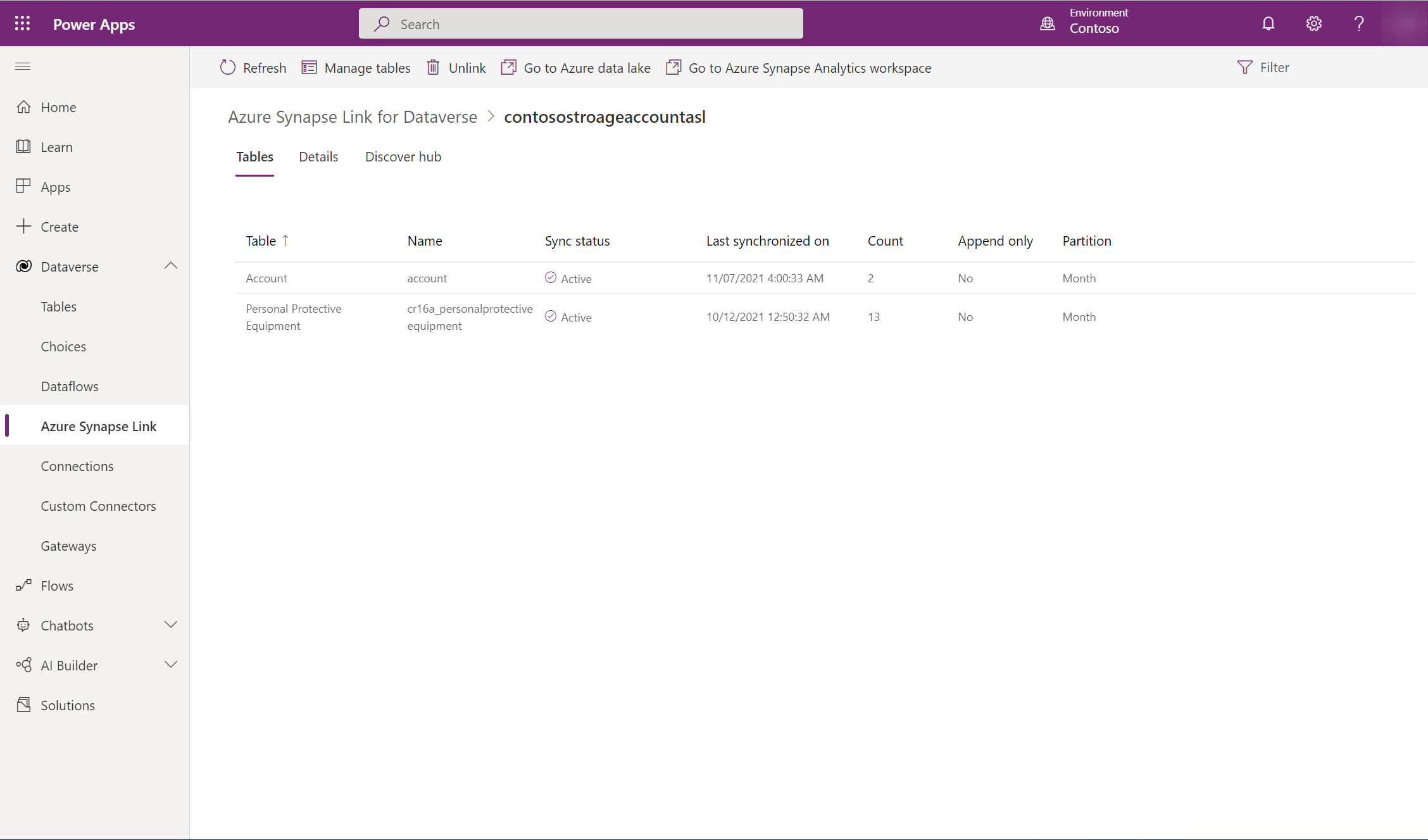Screen dimensions: 1428x840
Task: Click the Account table row
Action: point(266,278)
